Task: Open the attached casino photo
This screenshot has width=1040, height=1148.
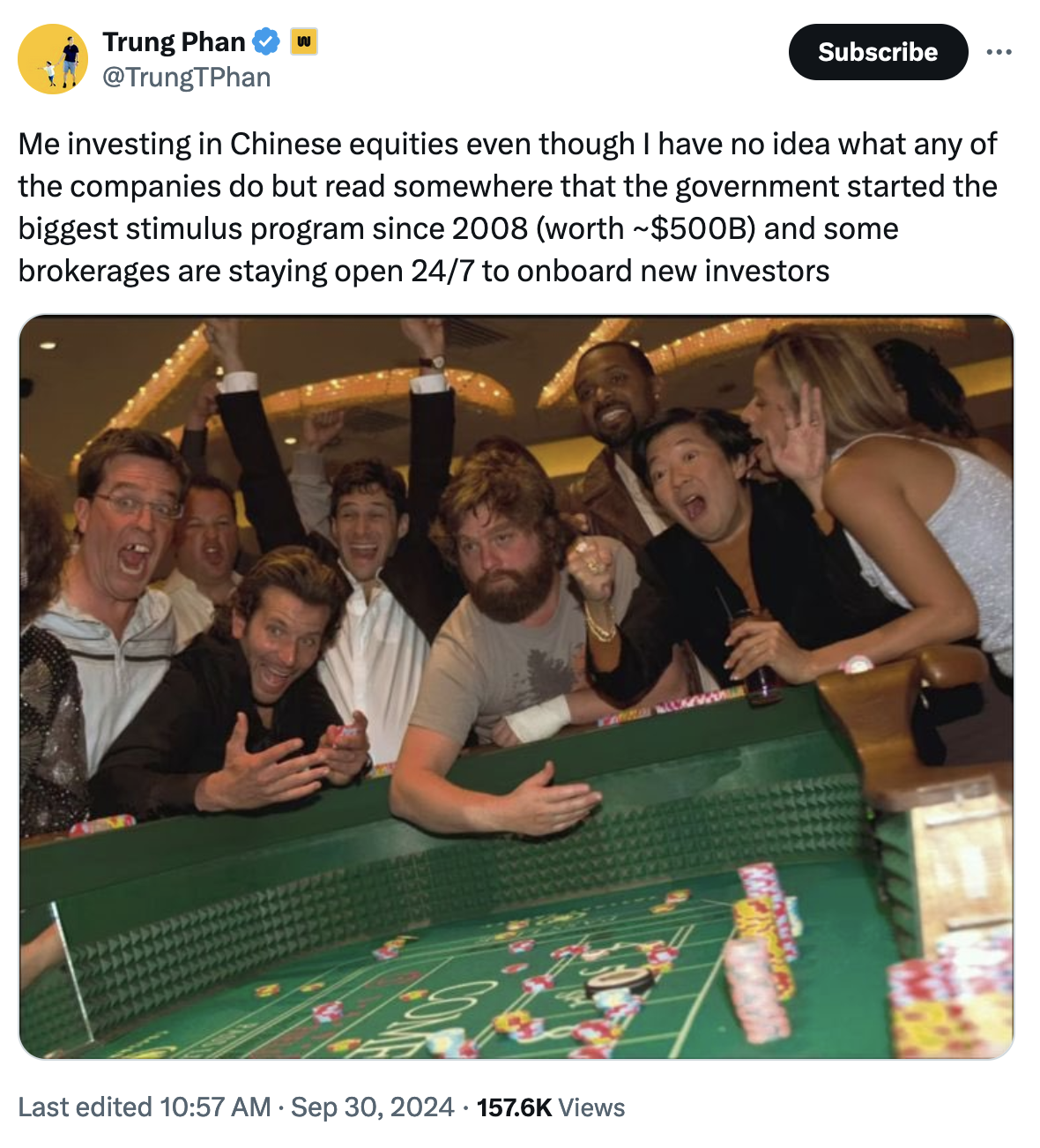Action: tap(516, 687)
